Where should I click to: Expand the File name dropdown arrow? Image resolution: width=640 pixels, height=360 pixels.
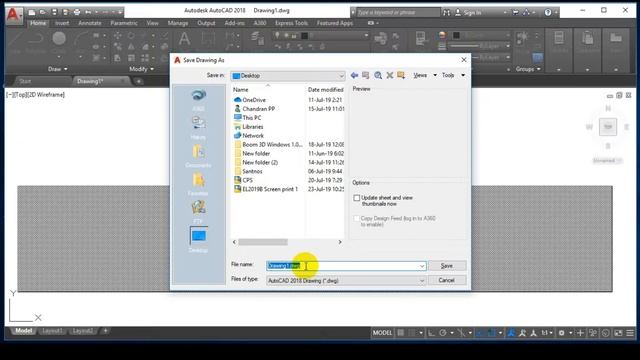point(422,266)
